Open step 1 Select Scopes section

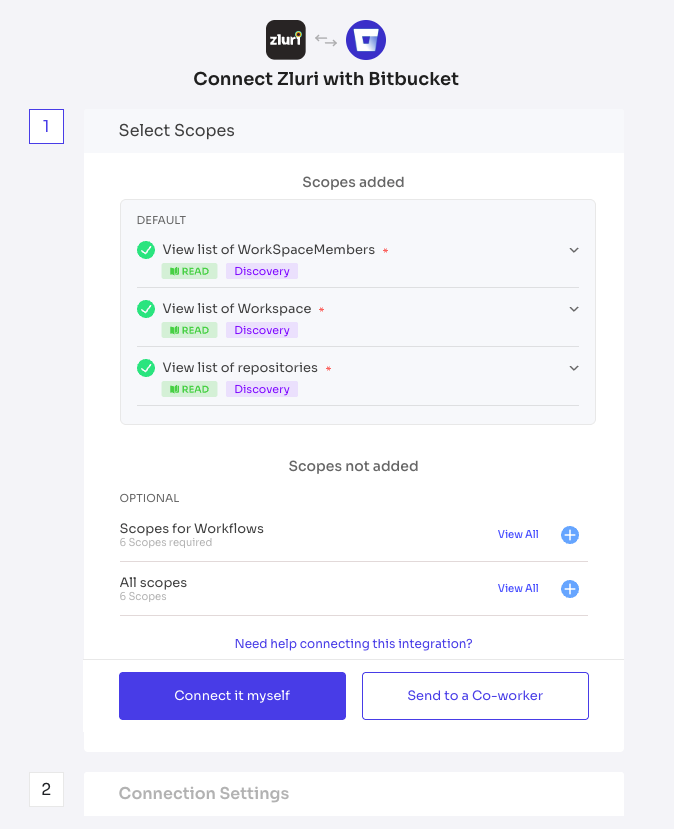click(x=354, y=131)
